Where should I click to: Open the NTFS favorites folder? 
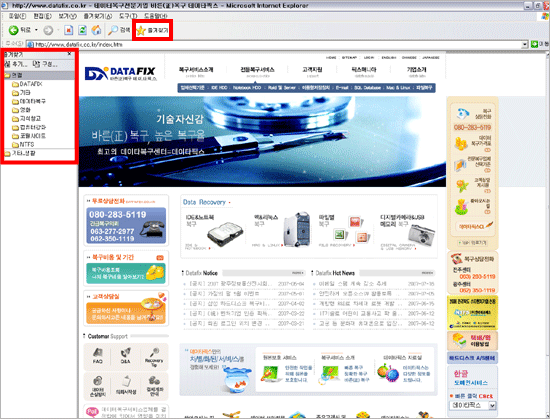[23, 144]
